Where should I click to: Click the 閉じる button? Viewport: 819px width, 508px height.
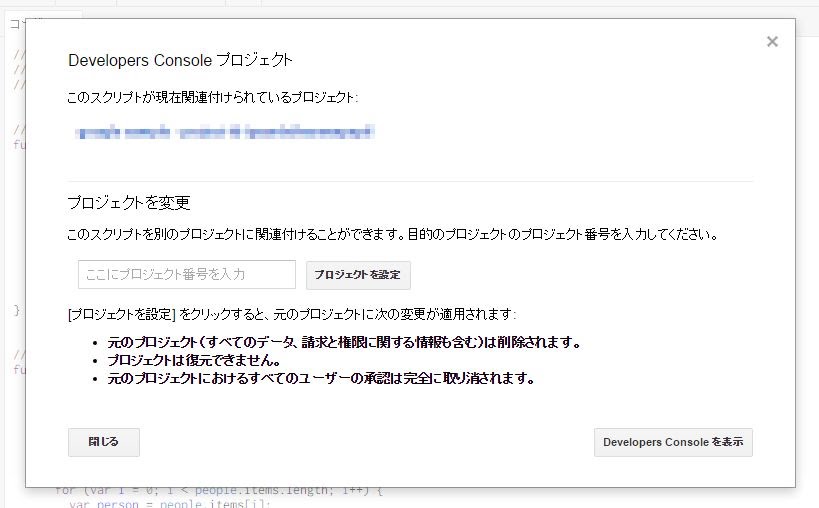[x=104, y=442]
